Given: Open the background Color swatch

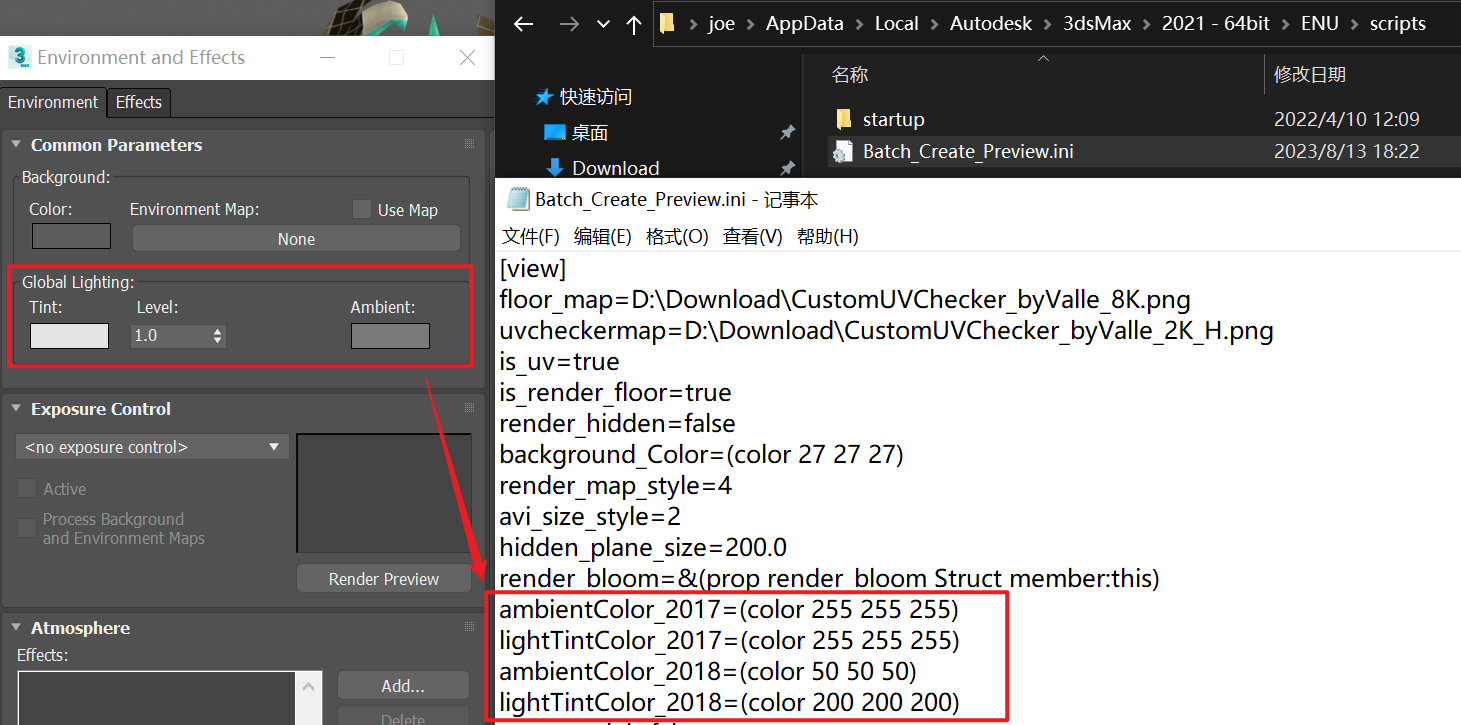Looking at the screenshot, I should (71, 236).
